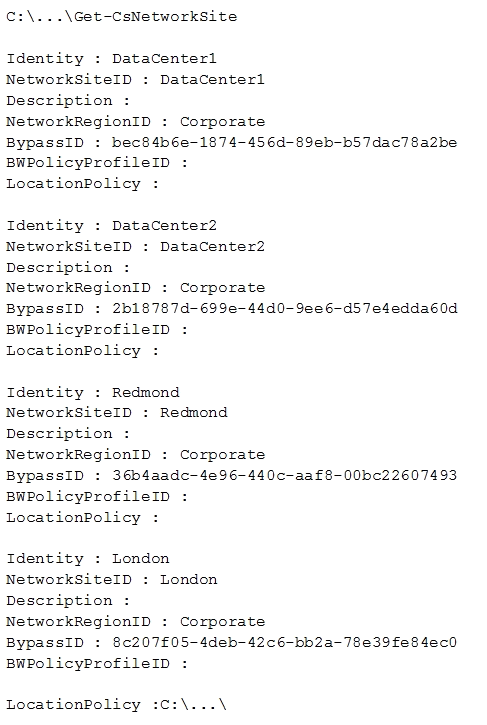
Task: Select the BypassID starting with bec84b6e
Action: click(x=284, y=142)
